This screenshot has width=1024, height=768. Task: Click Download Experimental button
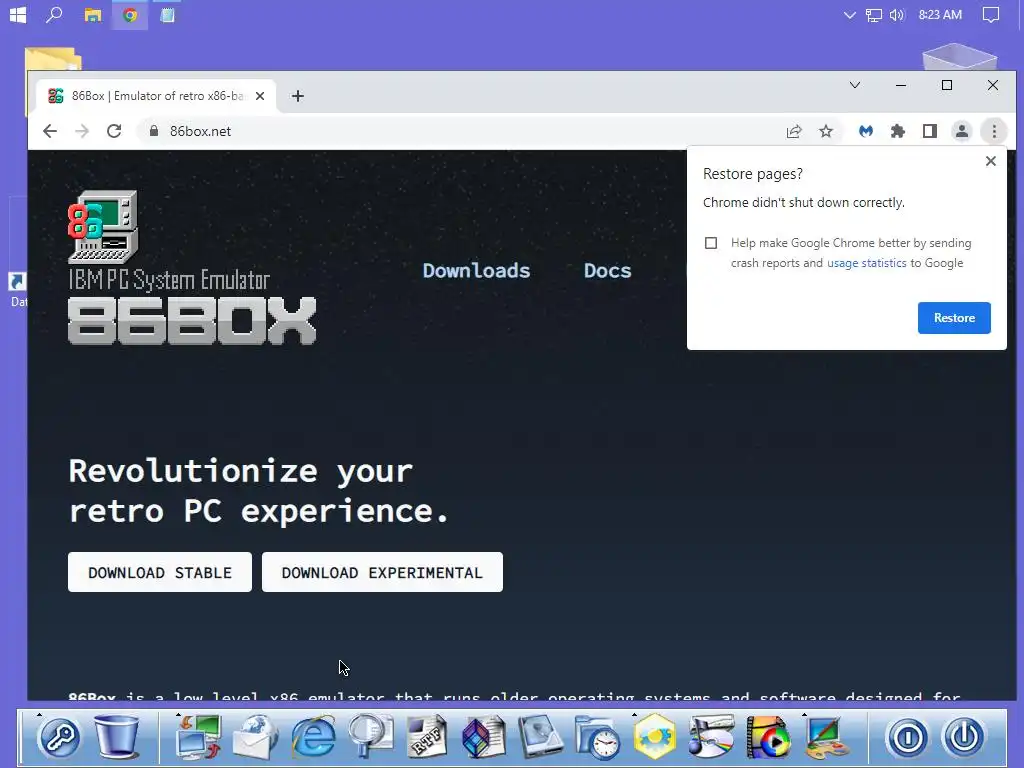click(x=382, y=572)
